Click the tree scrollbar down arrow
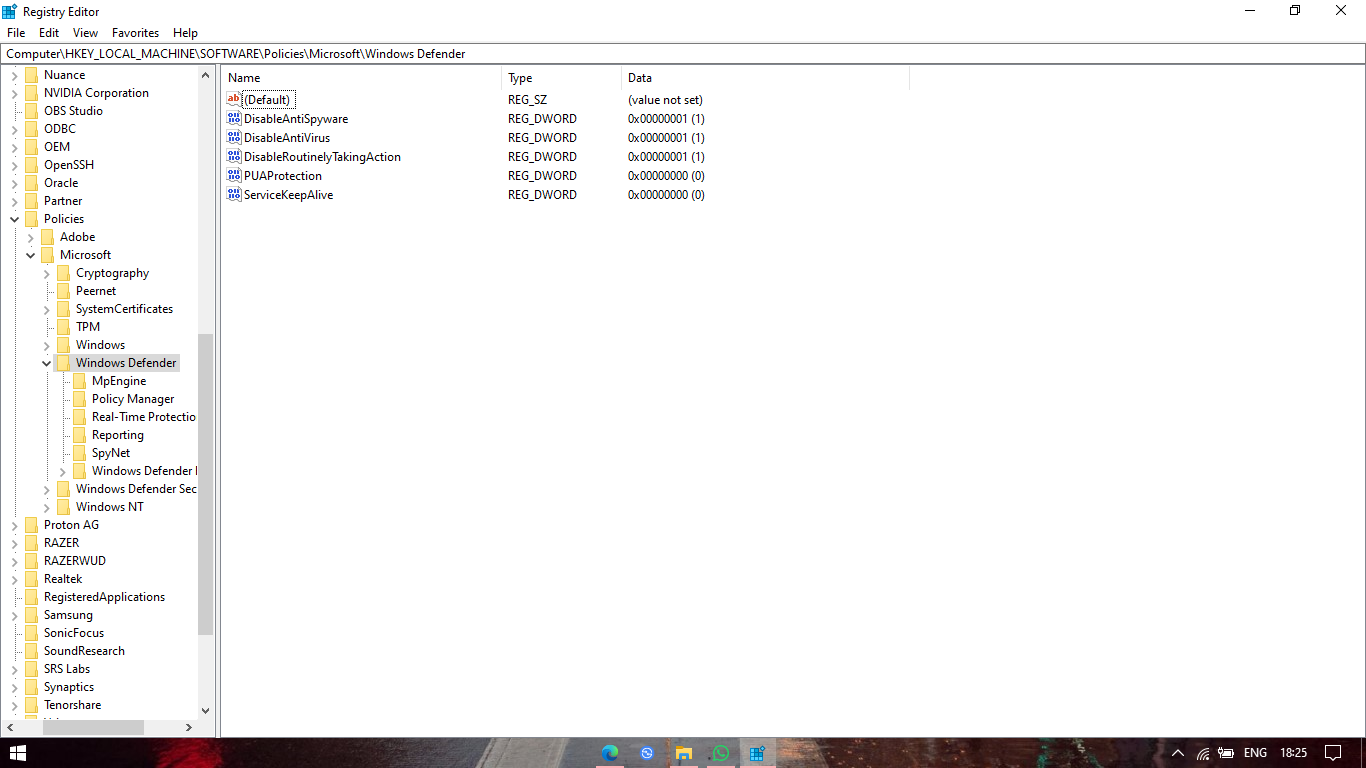 pos(206,710)
